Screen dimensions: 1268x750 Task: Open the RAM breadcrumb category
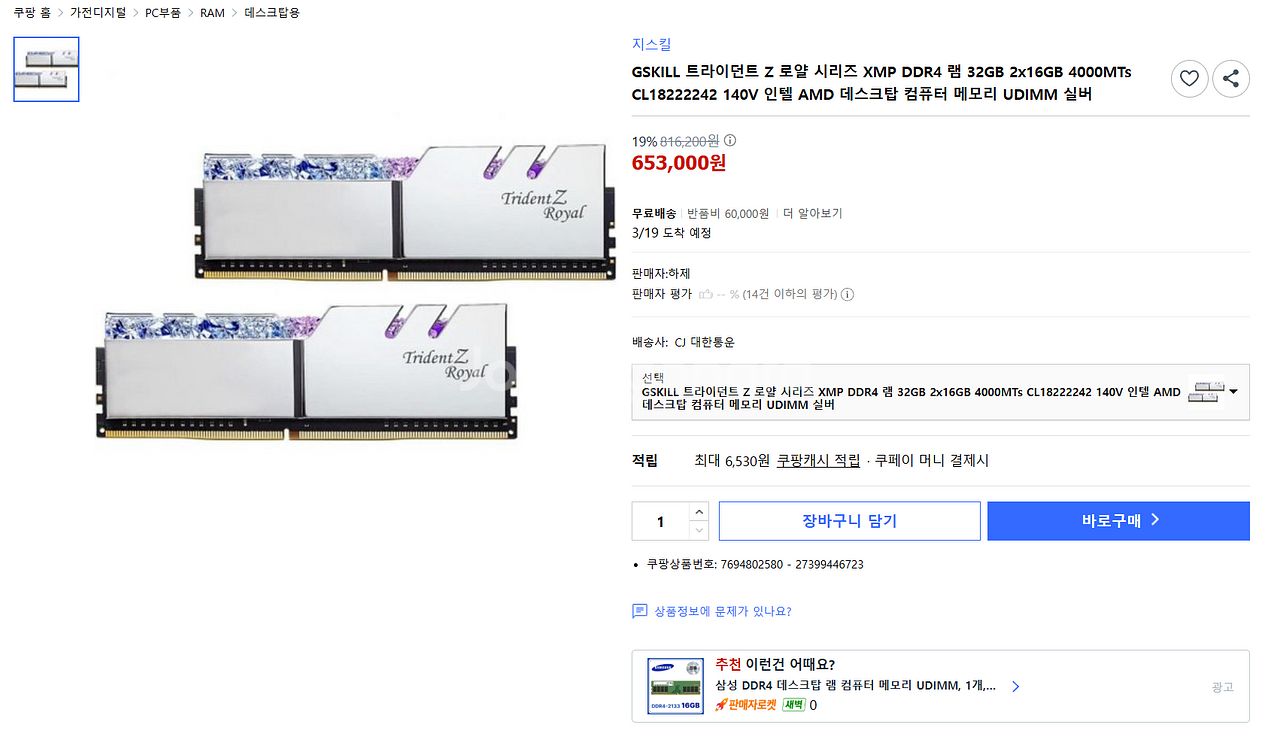(x=212, y=13)
